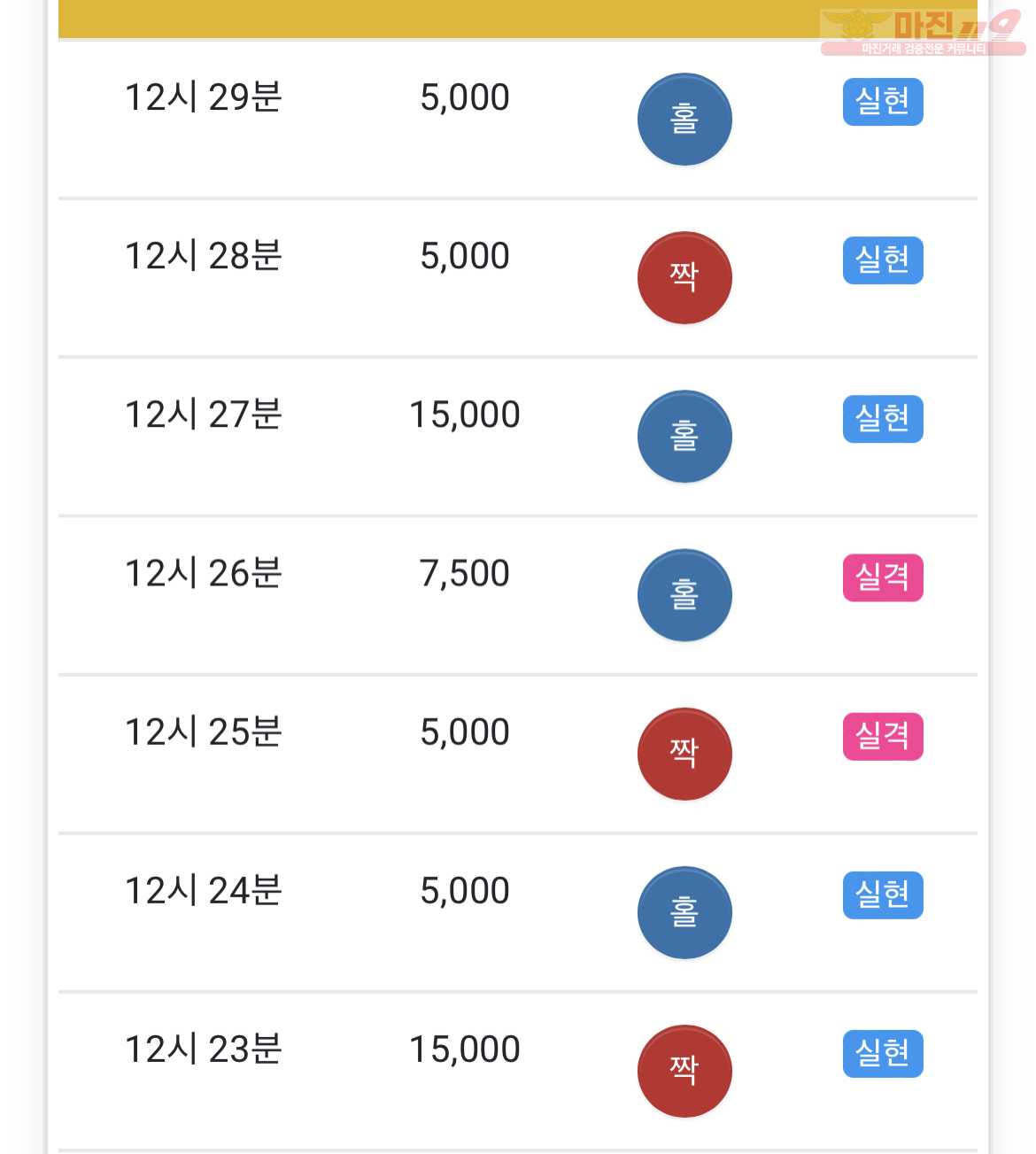Click the blue 홀 circle at 12시 27분
Image resolution: width=1036 pixels, height=1154 pixels.
point(684,437)
